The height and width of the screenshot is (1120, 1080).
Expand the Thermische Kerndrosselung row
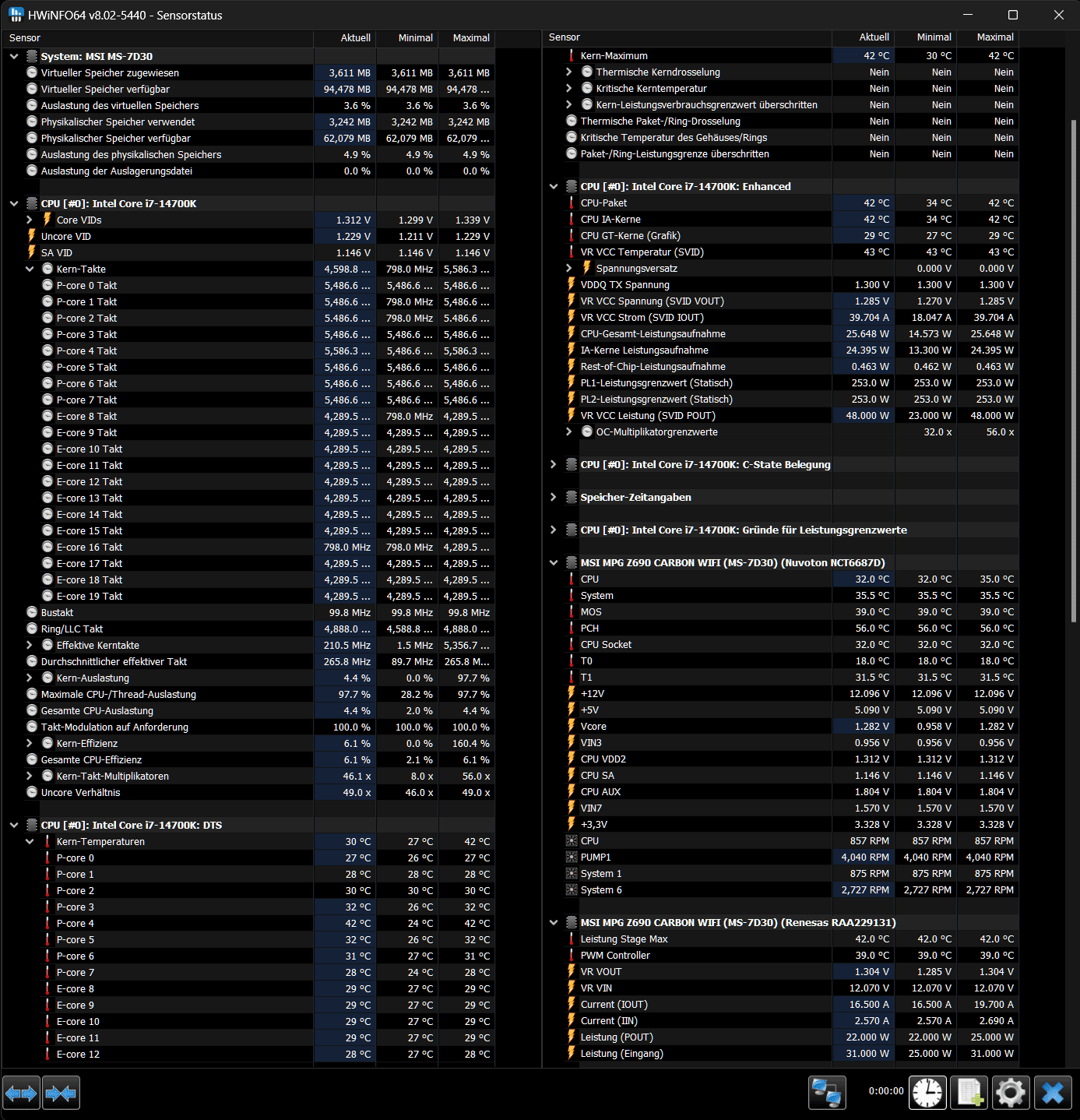[x=569, y=72]
